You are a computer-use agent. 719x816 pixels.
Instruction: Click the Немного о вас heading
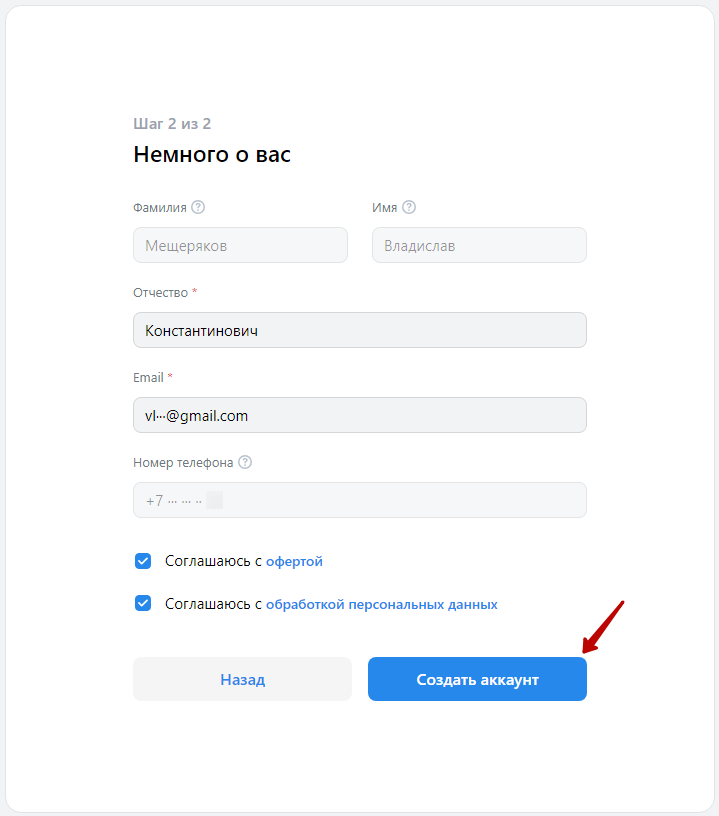tap(212, 154)
